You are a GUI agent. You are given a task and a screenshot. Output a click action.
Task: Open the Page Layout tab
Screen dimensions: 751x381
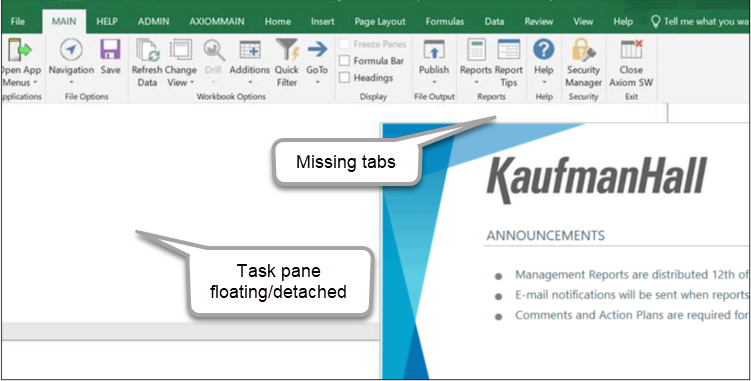pos(380,22)
